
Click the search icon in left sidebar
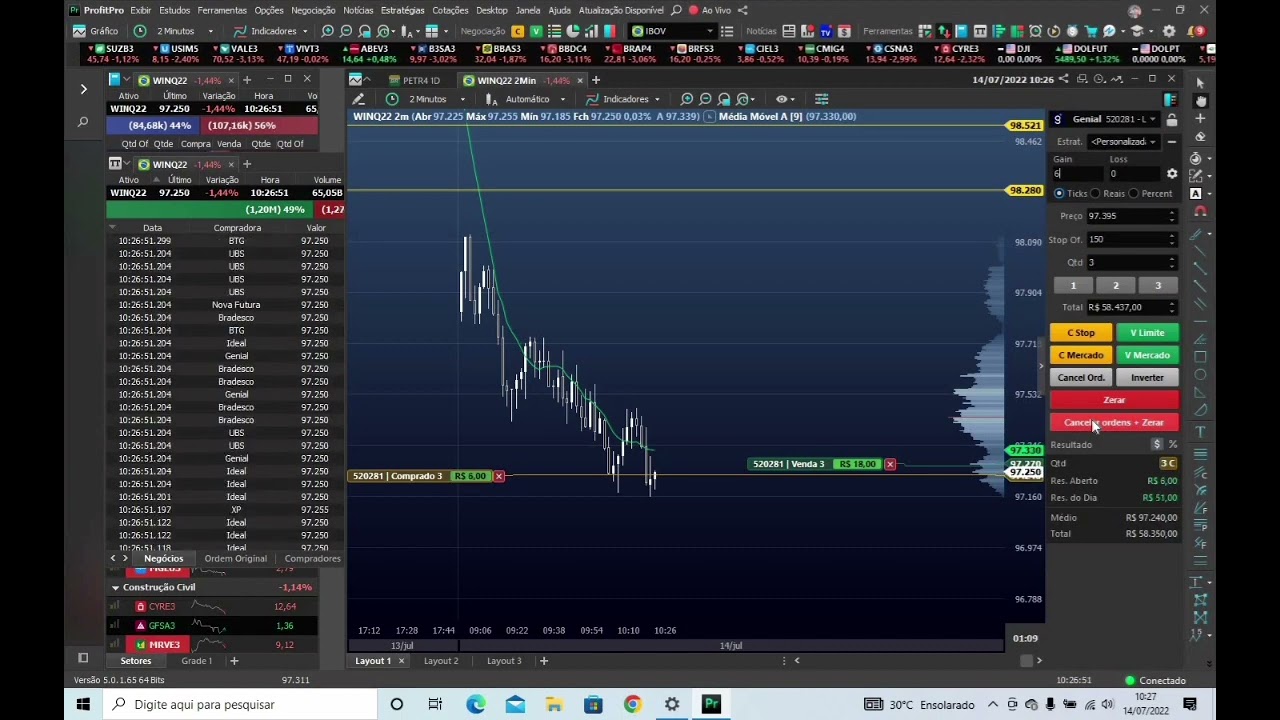(x=83, y=122)
